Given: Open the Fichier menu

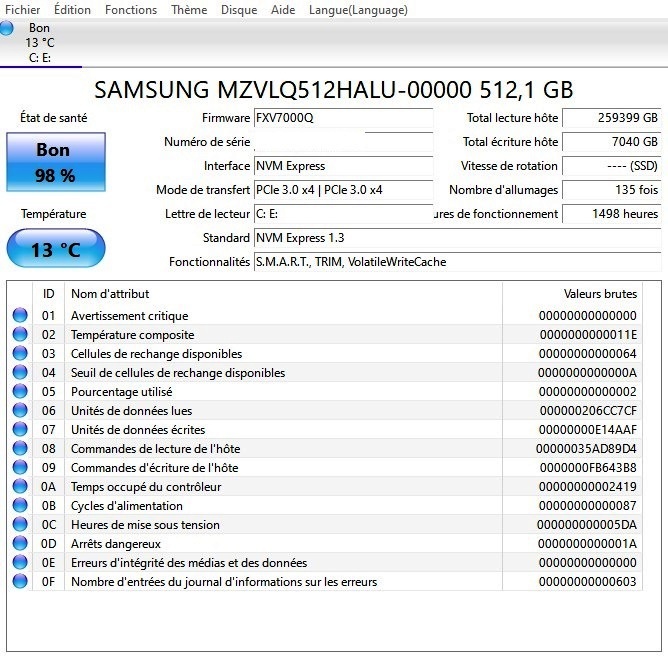Looking at the screenshot, I should [23, 10].
